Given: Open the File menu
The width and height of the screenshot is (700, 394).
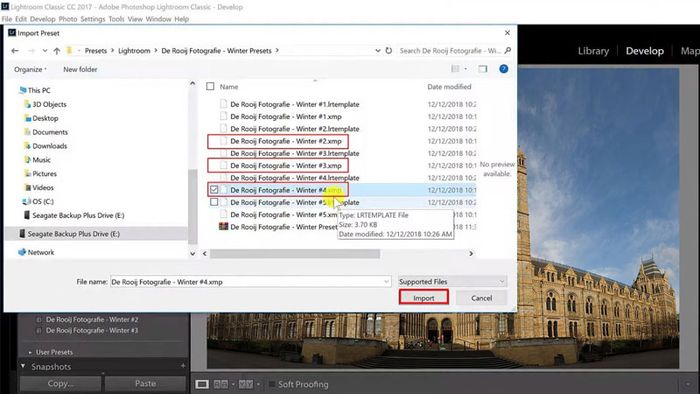Looking at the screenshot, I should point(7,19).
